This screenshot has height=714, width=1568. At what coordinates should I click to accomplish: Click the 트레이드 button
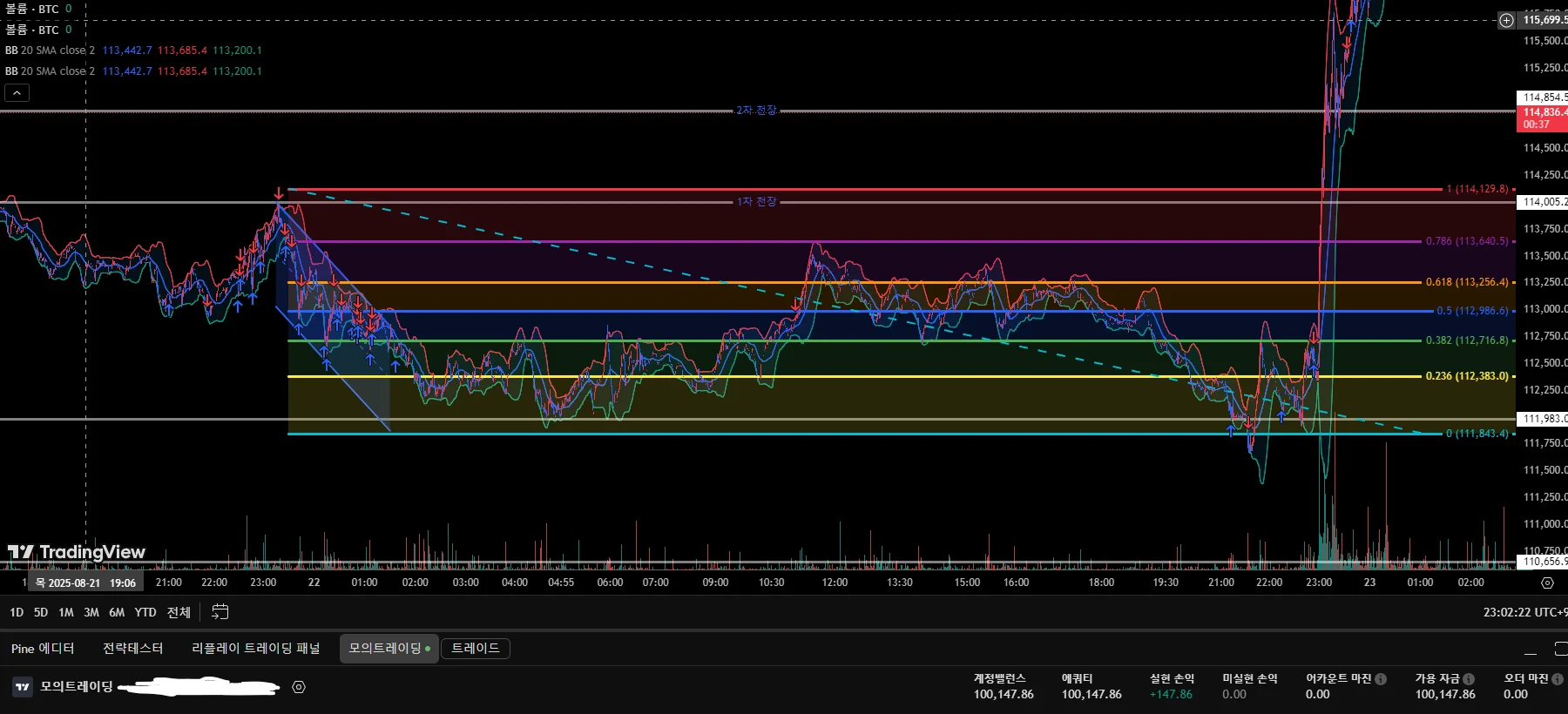[476, 649]
